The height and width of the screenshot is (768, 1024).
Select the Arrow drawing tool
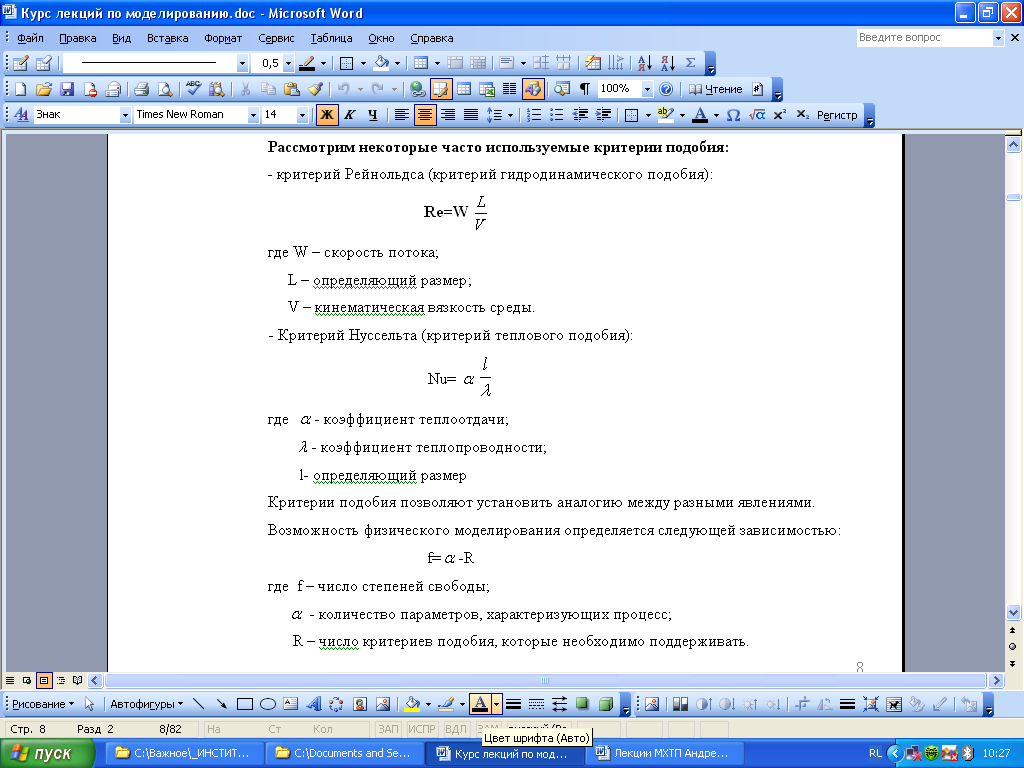coord(221,704)
